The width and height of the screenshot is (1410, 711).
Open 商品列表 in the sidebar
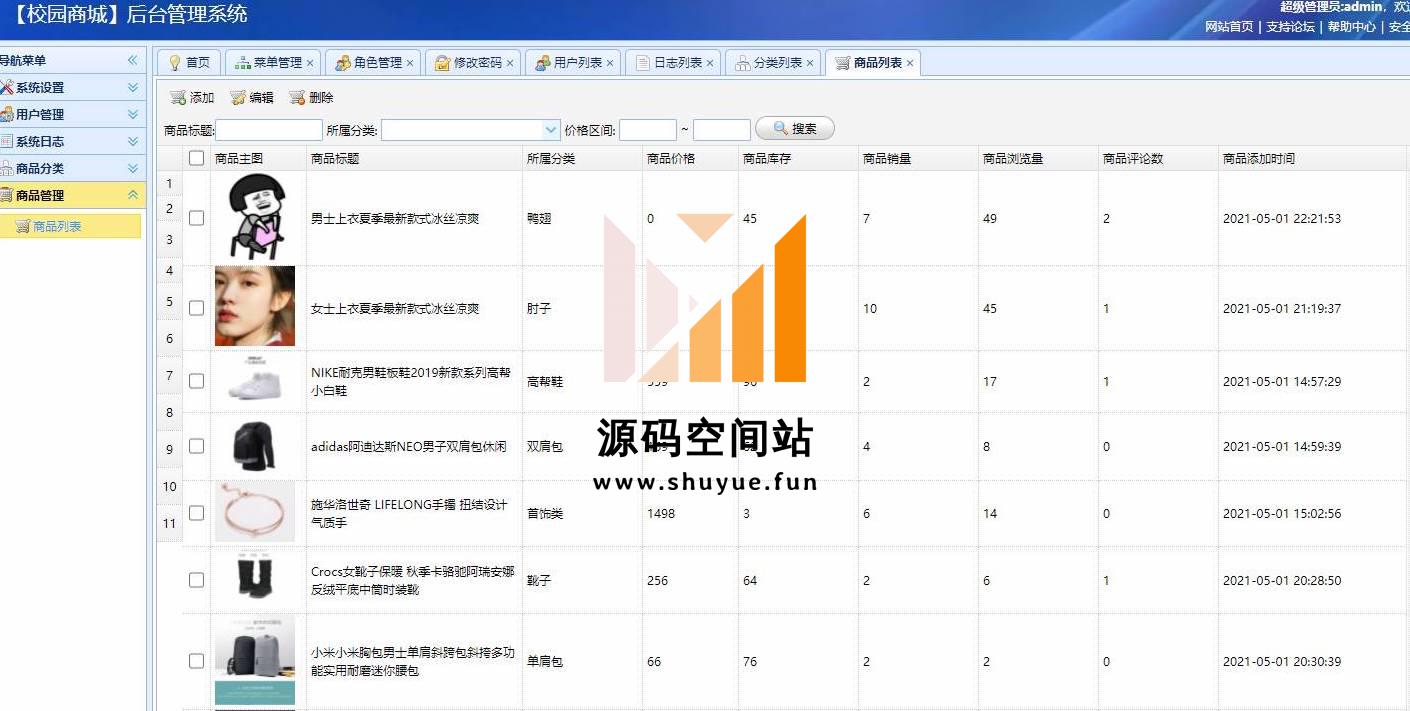(70, 227)
